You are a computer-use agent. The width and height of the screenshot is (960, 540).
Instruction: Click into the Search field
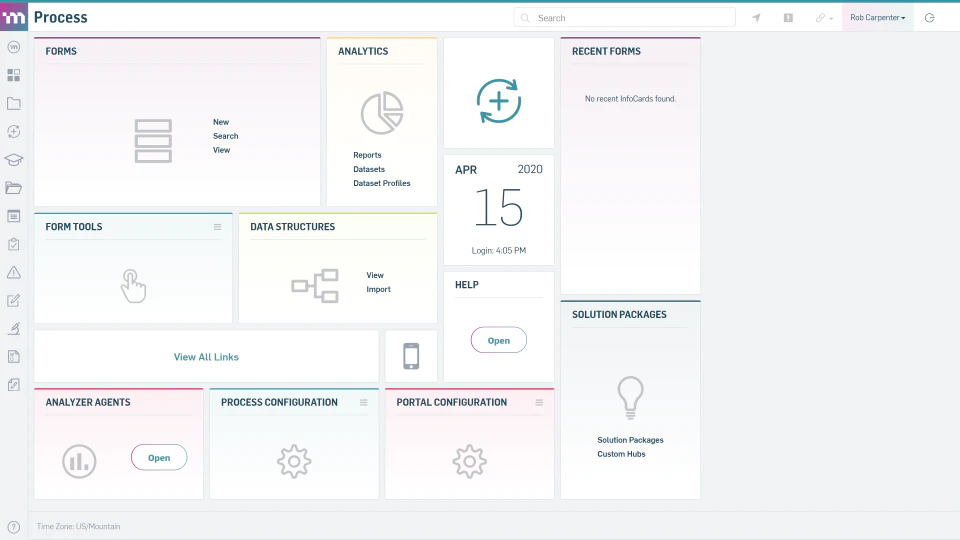click(624, 18)
